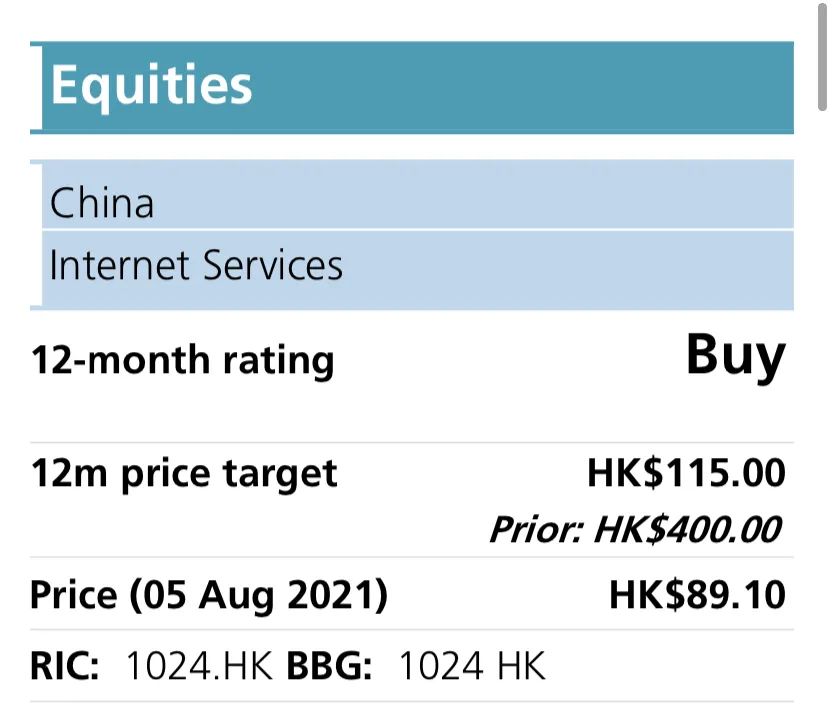Click the 1024 HK Bloomberg ticker

pyautogui.click(x=472, y=666)
